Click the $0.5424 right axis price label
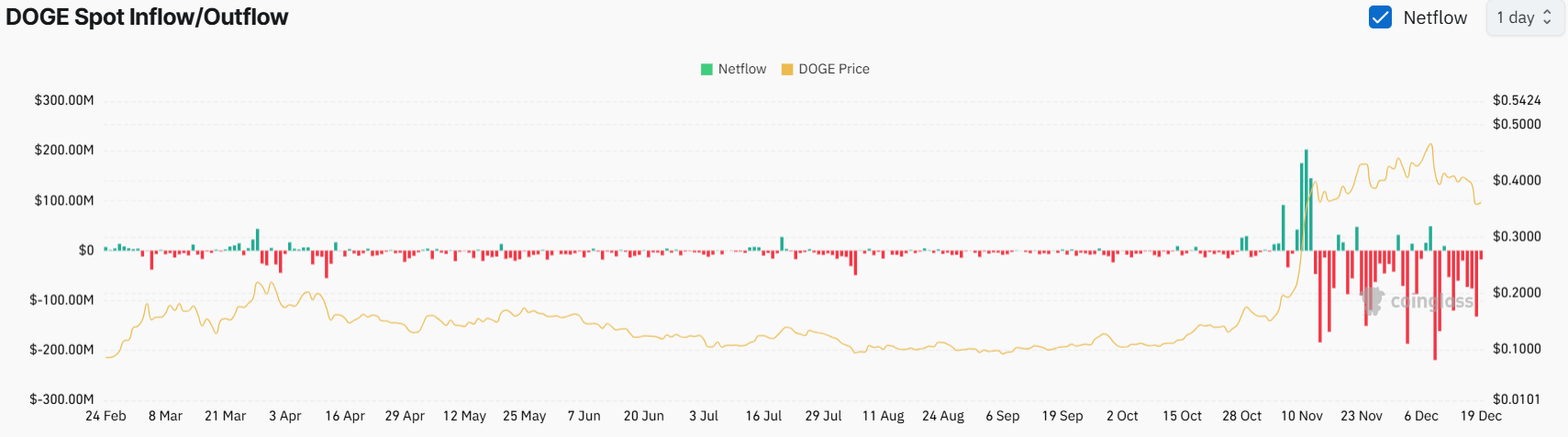Screen dimensions: 1568x437 [1517, 100]
